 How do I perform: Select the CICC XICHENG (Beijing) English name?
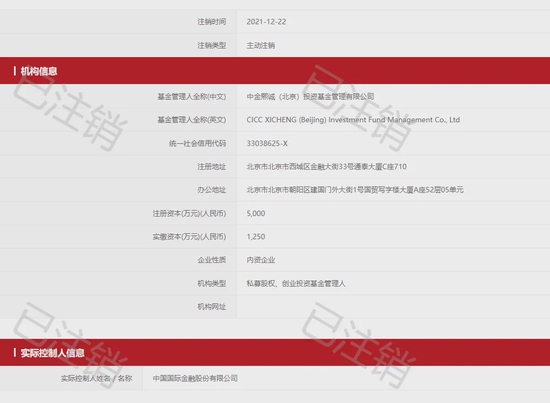[353, 120]
